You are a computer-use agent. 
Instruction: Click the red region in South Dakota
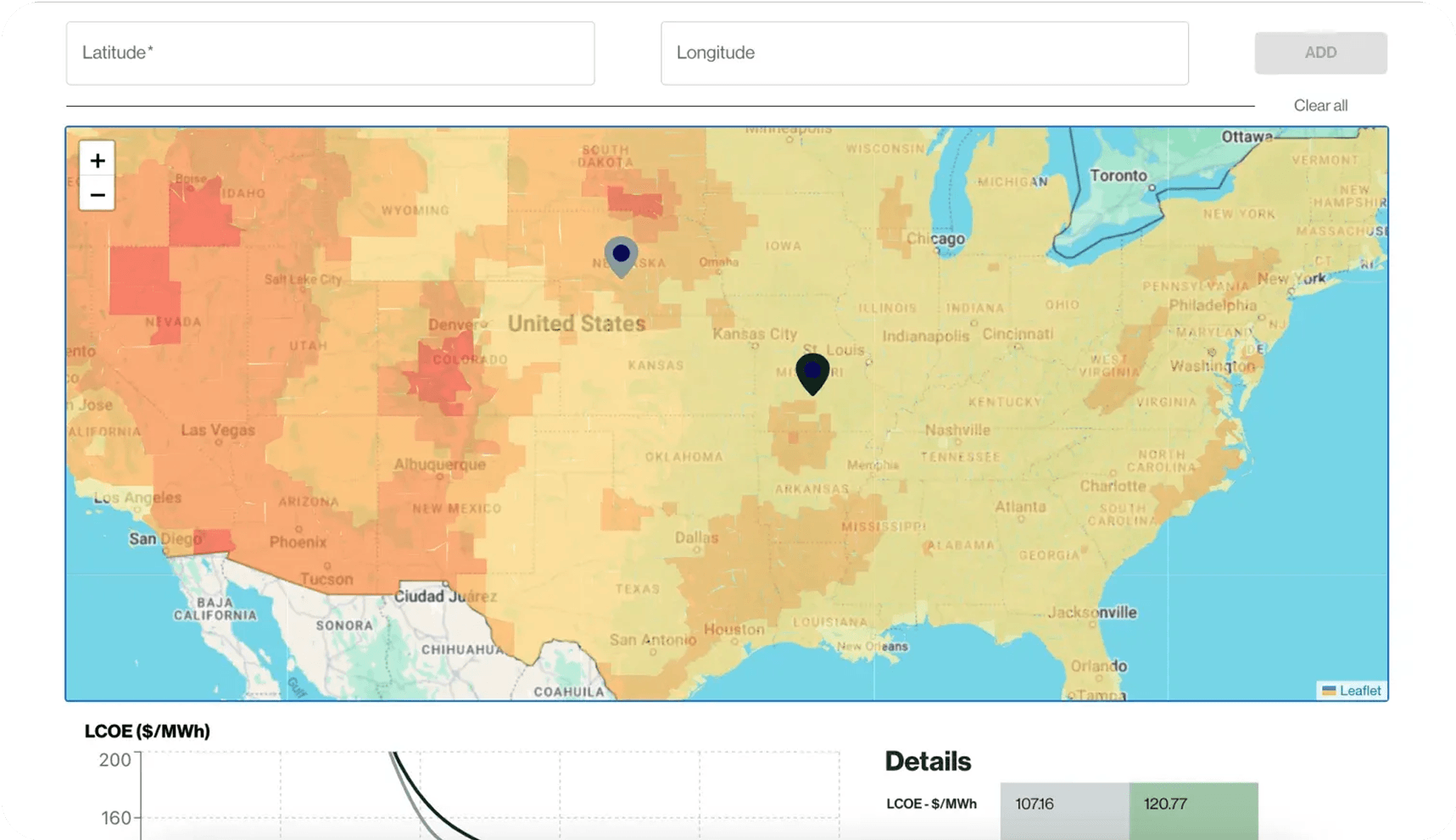pyautogui.click(x=634, y=204)
